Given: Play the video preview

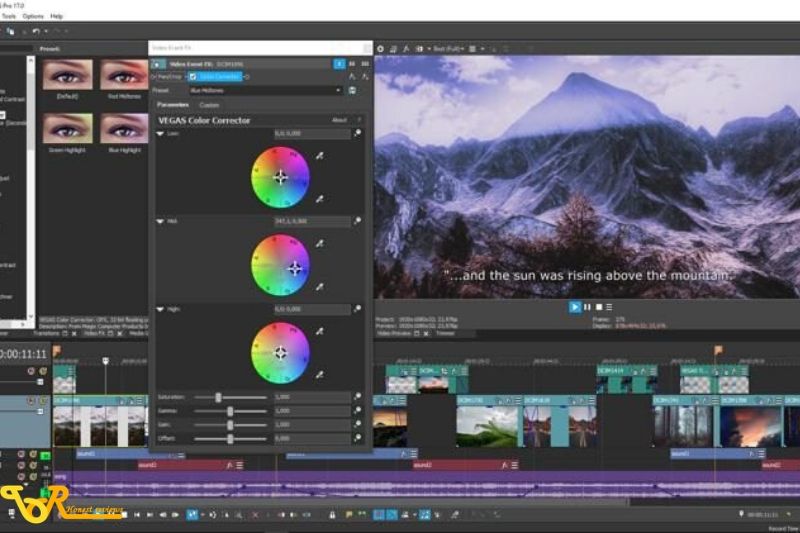Looking at the screenshot, I should tap(574, 307).
